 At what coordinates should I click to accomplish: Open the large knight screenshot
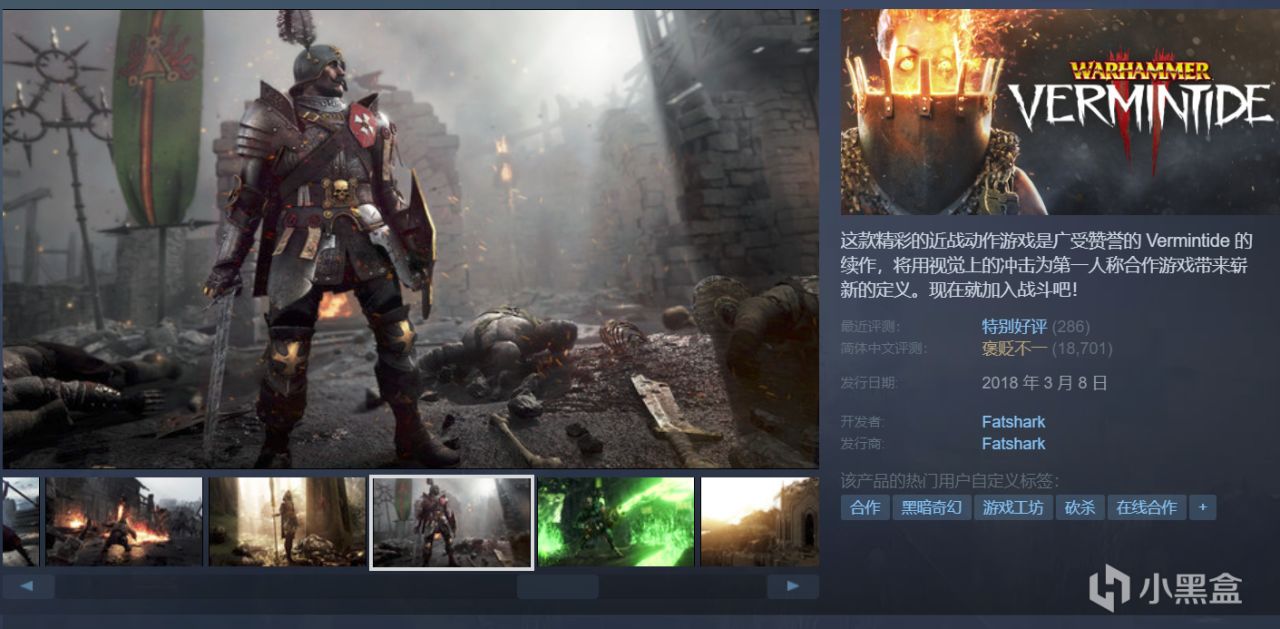tap(410, 239)
